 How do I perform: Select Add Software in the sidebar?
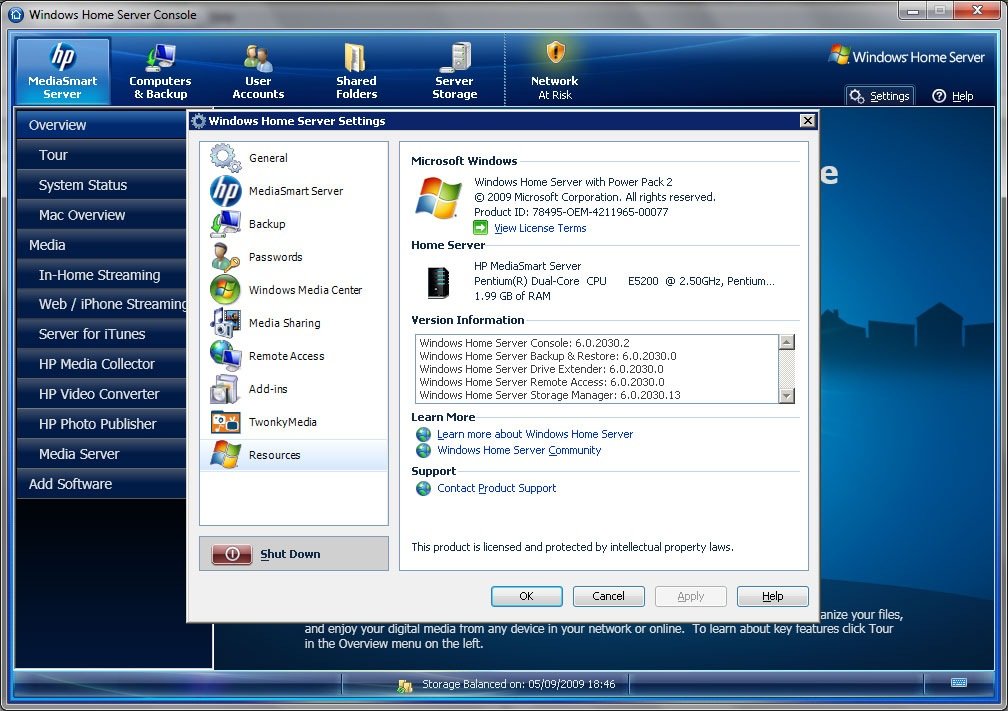[x=102, y=484]
